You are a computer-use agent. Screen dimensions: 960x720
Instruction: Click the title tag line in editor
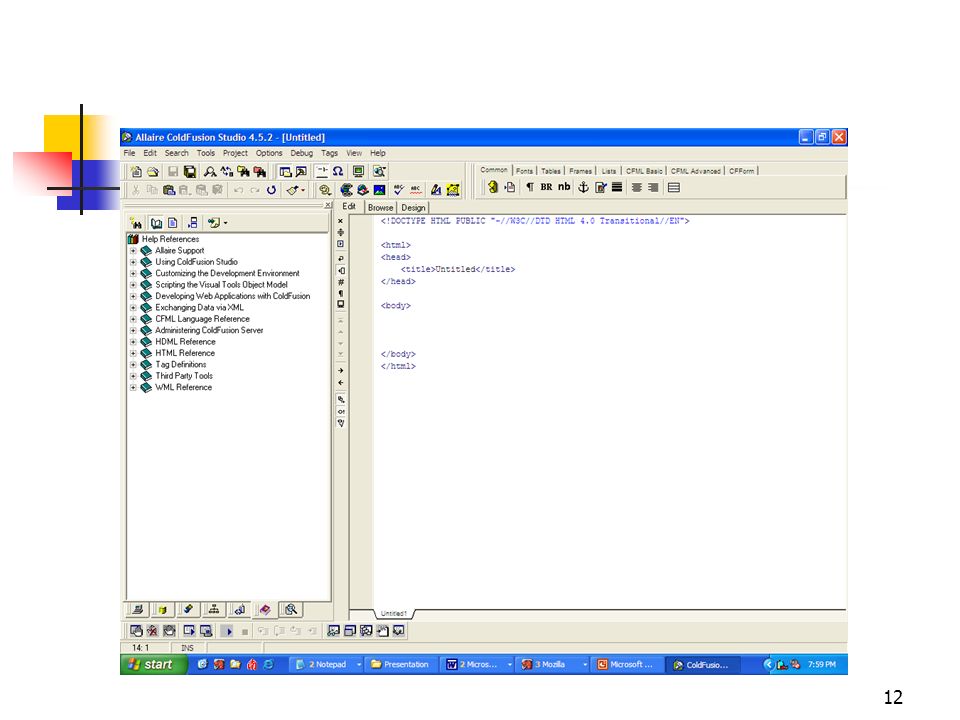click(458, 269)
